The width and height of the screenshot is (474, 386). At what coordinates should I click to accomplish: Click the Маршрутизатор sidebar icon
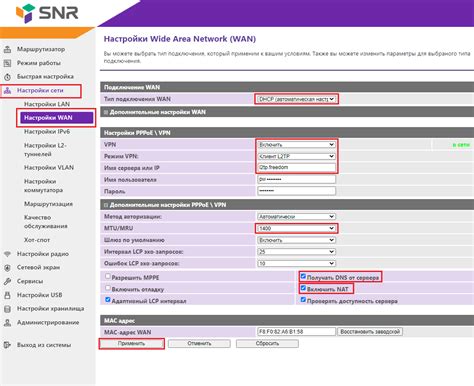coord(7,49)
